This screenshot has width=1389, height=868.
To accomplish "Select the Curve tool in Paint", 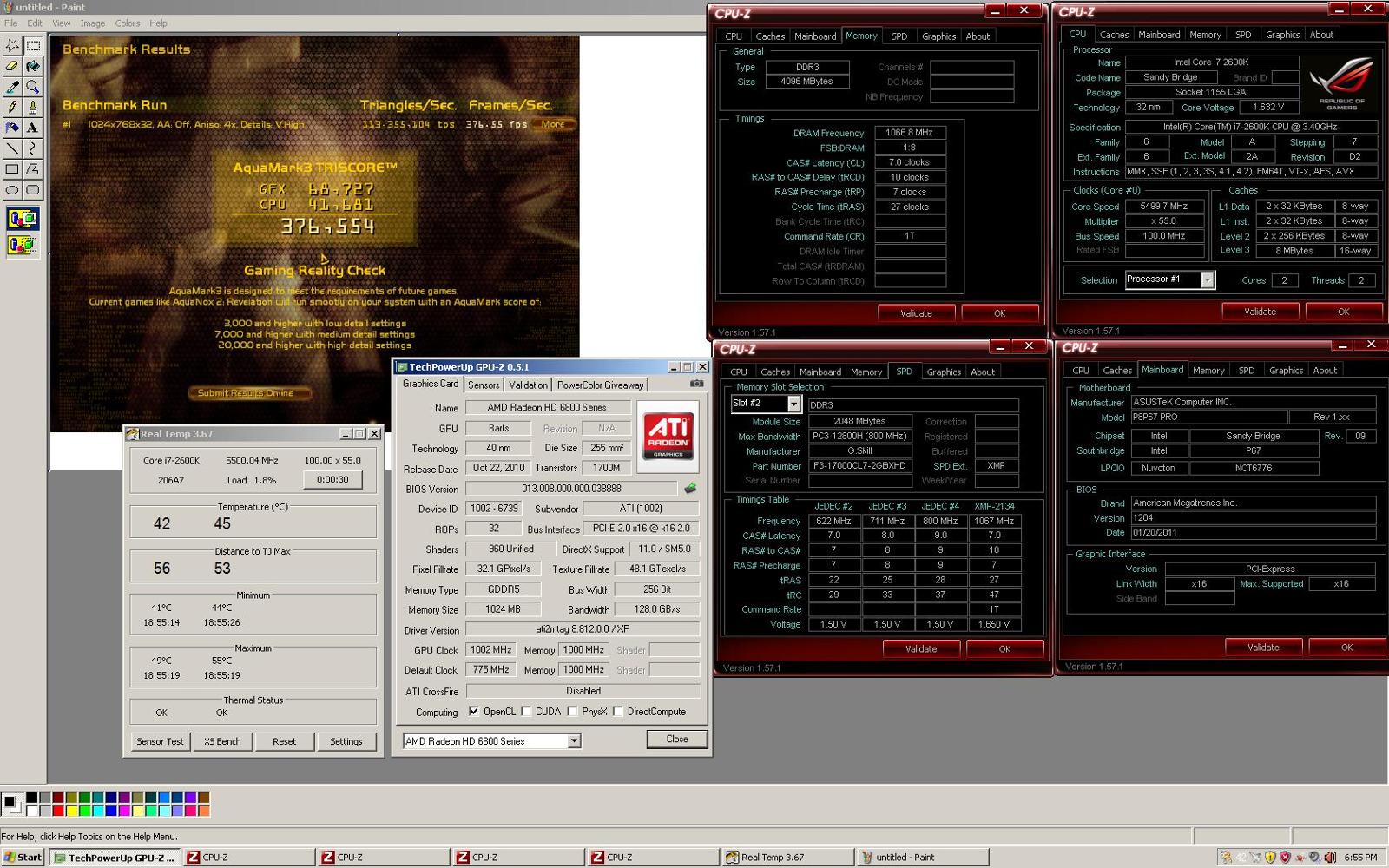I will pos(33,148).
